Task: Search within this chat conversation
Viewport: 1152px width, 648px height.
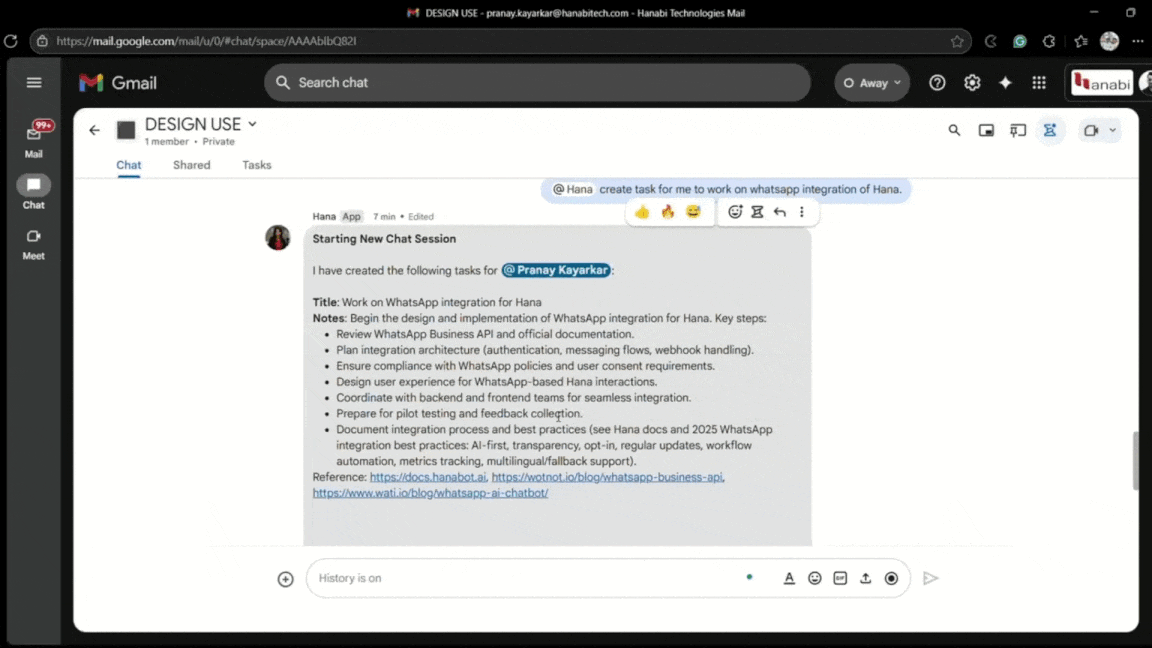Action: point(954,130)
